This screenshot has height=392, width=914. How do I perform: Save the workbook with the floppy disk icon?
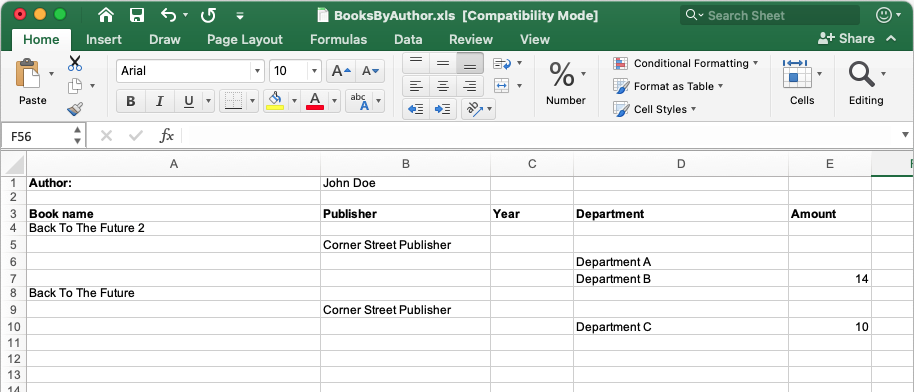click(137, 15)
